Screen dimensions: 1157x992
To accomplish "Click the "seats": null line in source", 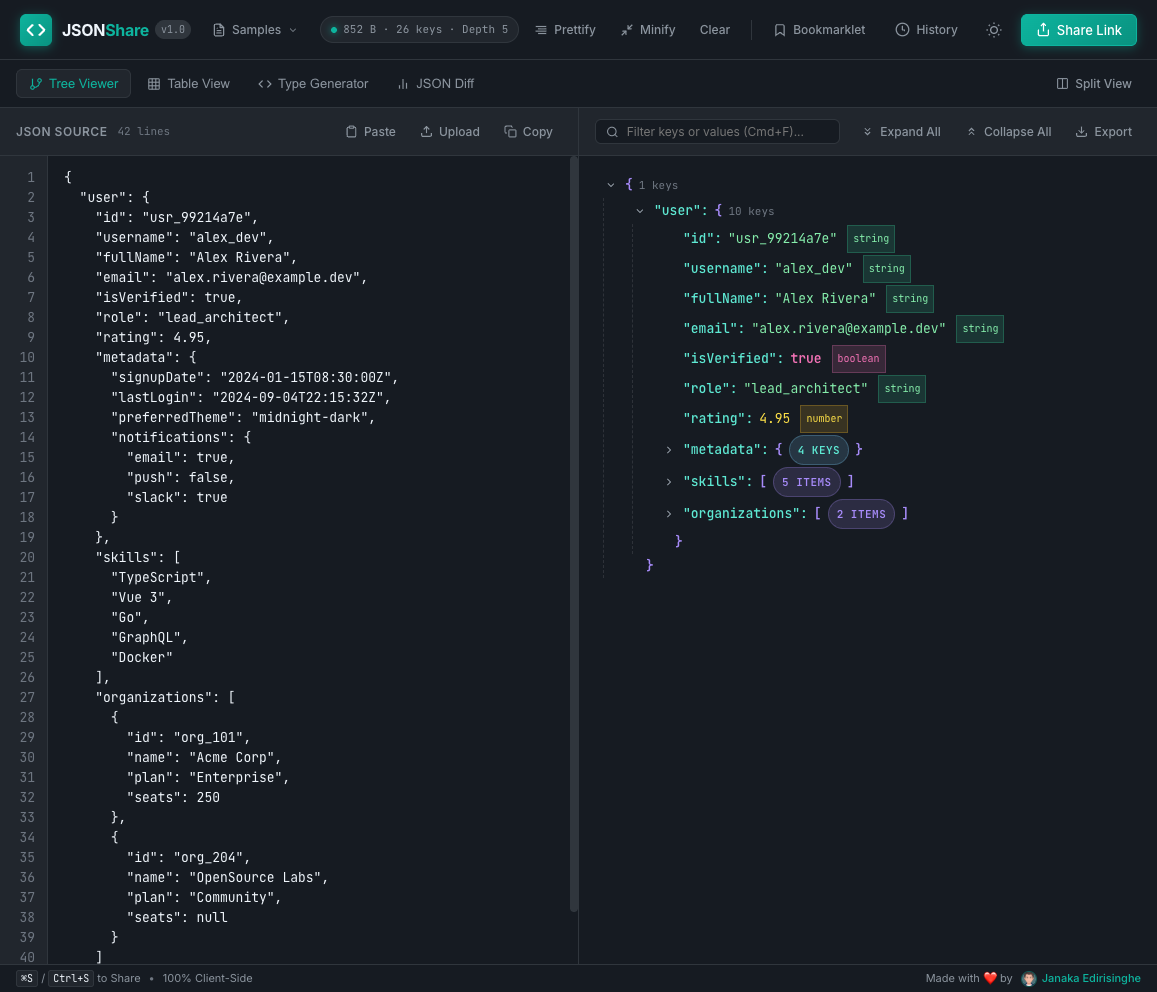I will (x=177, y=917).
